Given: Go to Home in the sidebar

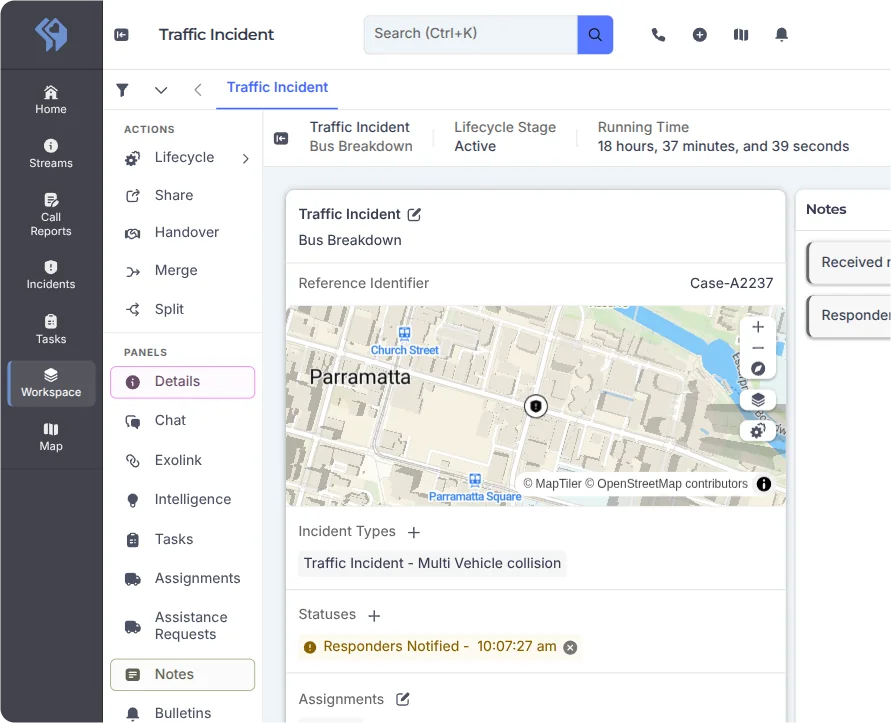Looking at the screenshot, I should (x=51, y=100).
